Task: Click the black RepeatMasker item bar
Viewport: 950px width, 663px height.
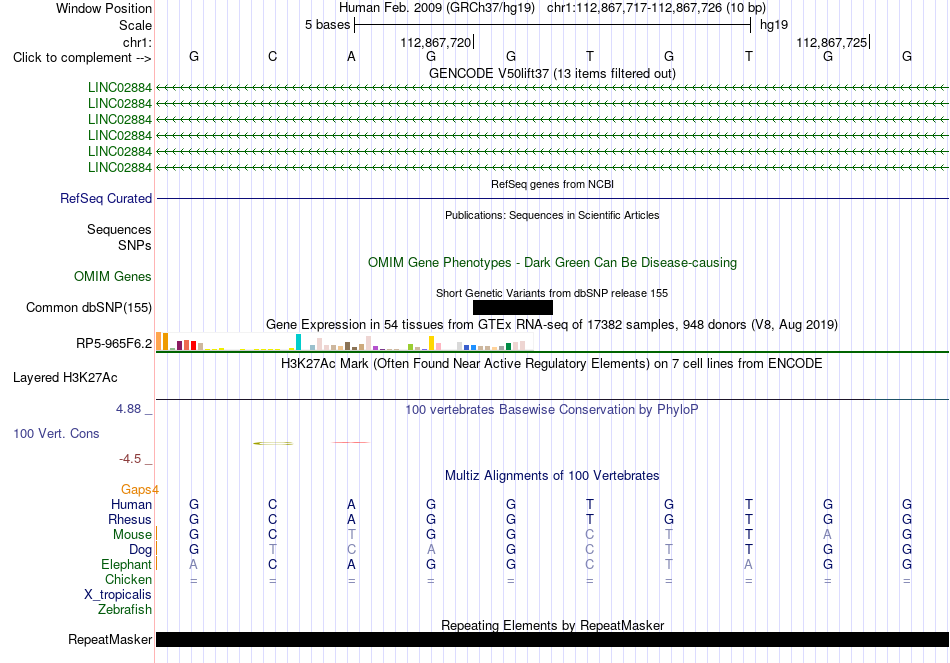Action: click(x=552, y=639)
